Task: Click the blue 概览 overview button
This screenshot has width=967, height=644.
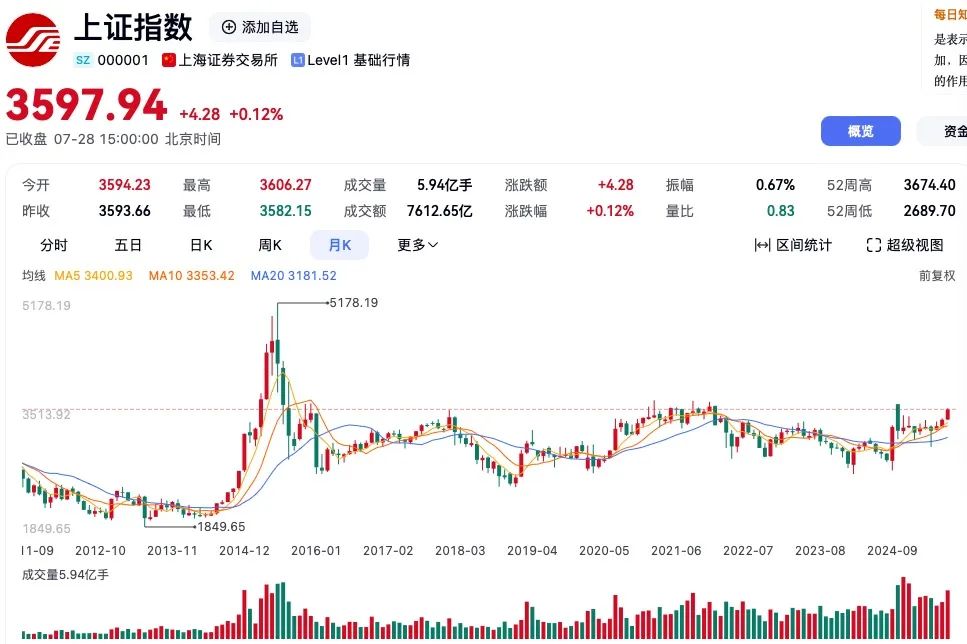Action: pos(860,131)
